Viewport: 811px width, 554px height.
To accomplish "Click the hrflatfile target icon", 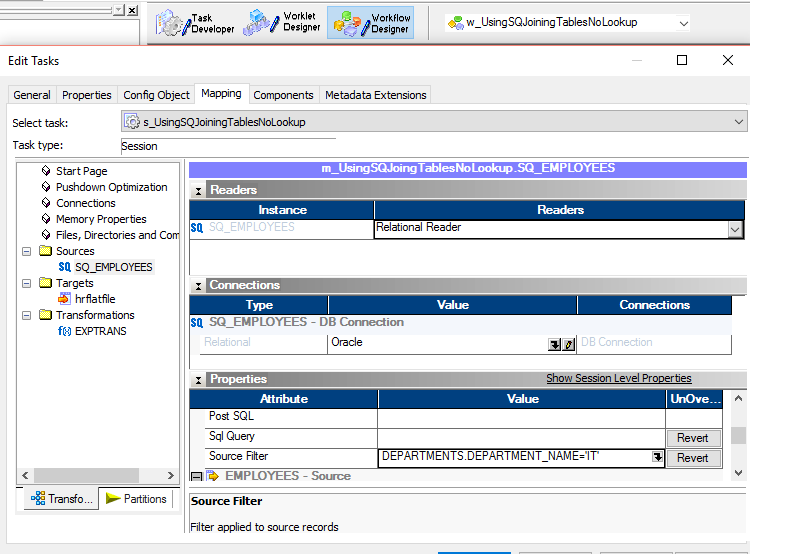I will click(x=64, y=299).
